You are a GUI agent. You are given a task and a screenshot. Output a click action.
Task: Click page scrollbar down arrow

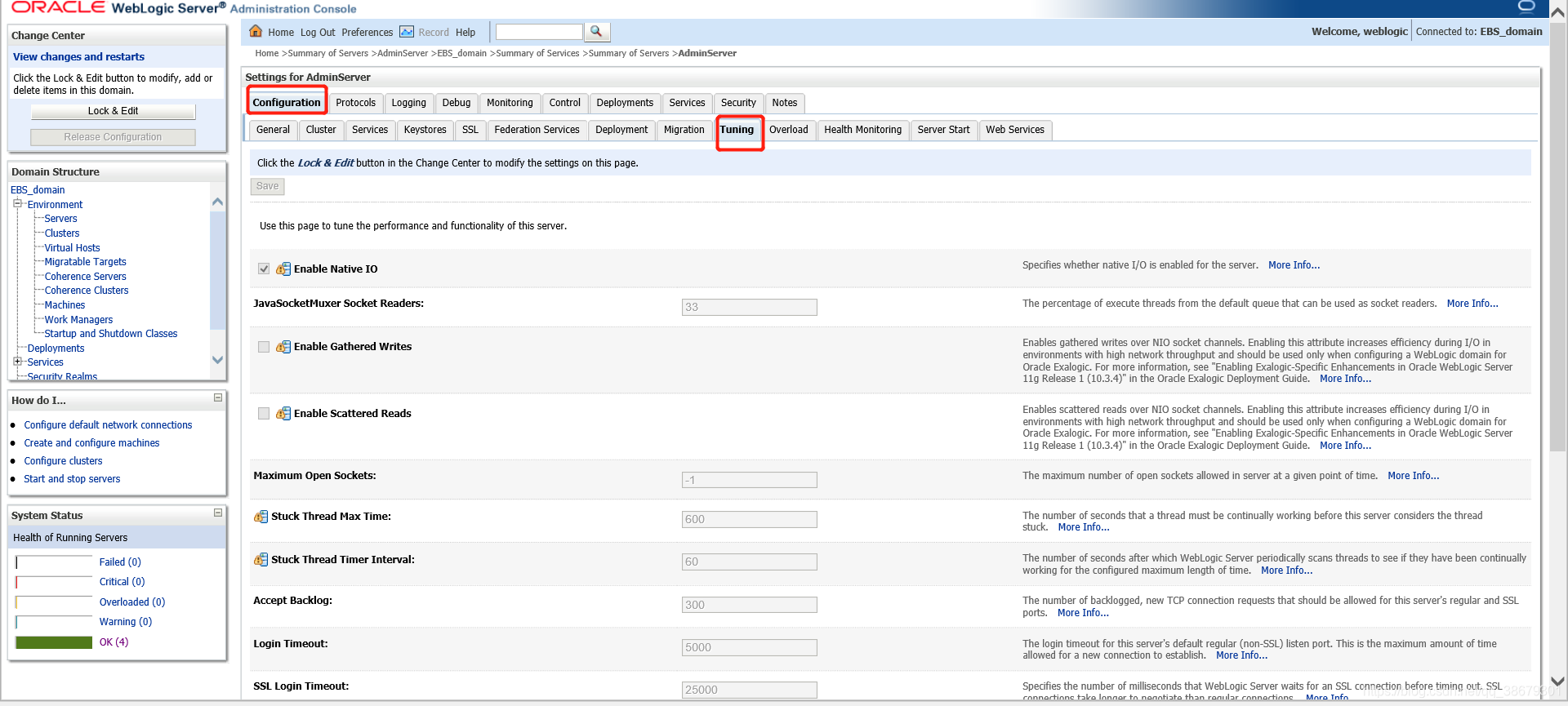coord(1557,682)
